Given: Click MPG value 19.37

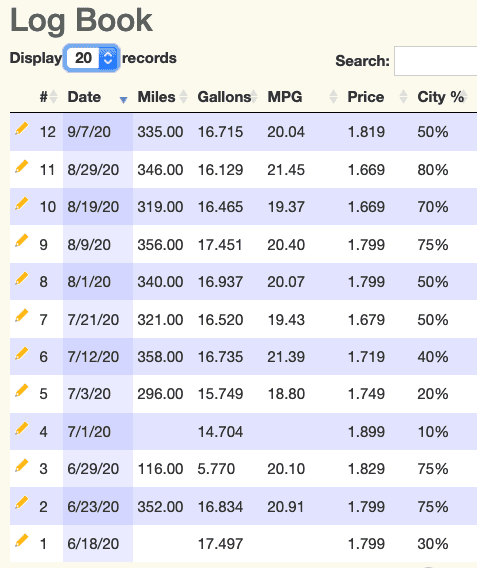Looking at the screenshot, I should 286,207.
